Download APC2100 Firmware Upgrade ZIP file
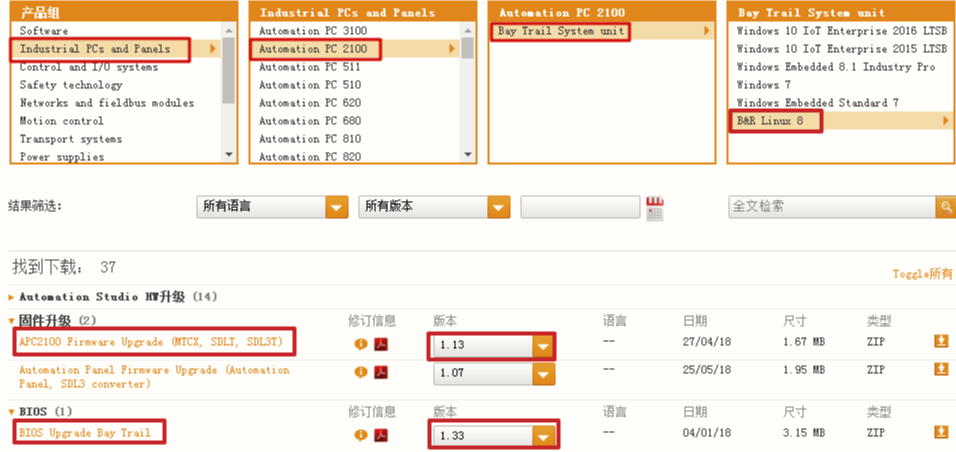Screen dimensions: 956x452 point(941,341)
